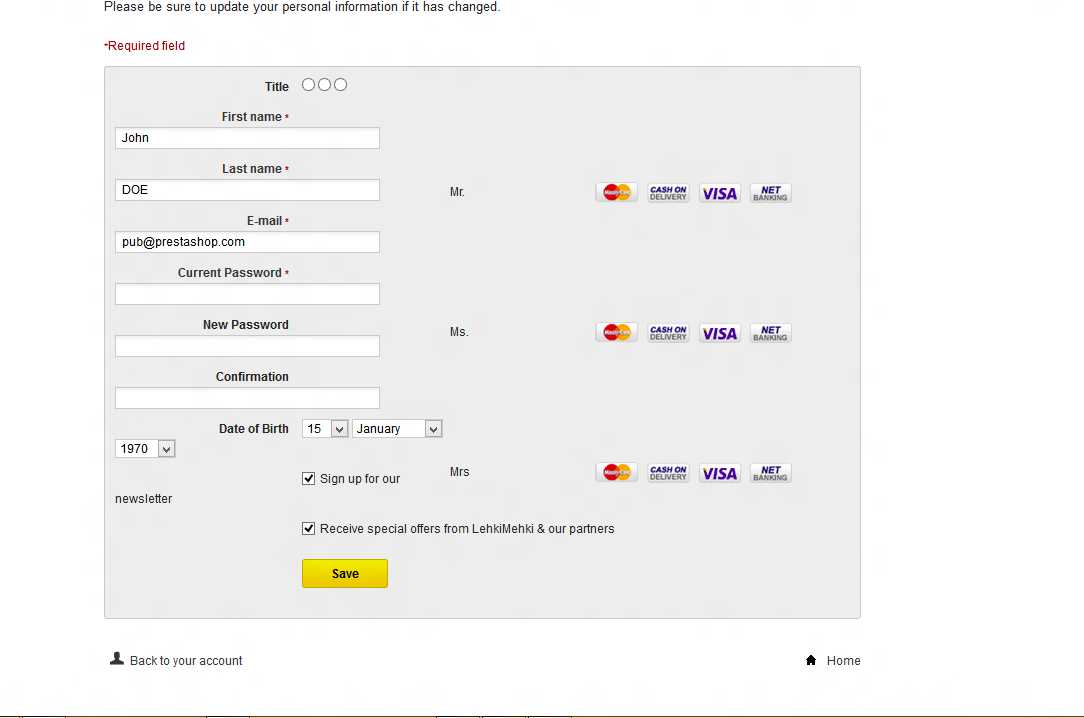
Task: Click the Home house icon
Action: point(811,660)
